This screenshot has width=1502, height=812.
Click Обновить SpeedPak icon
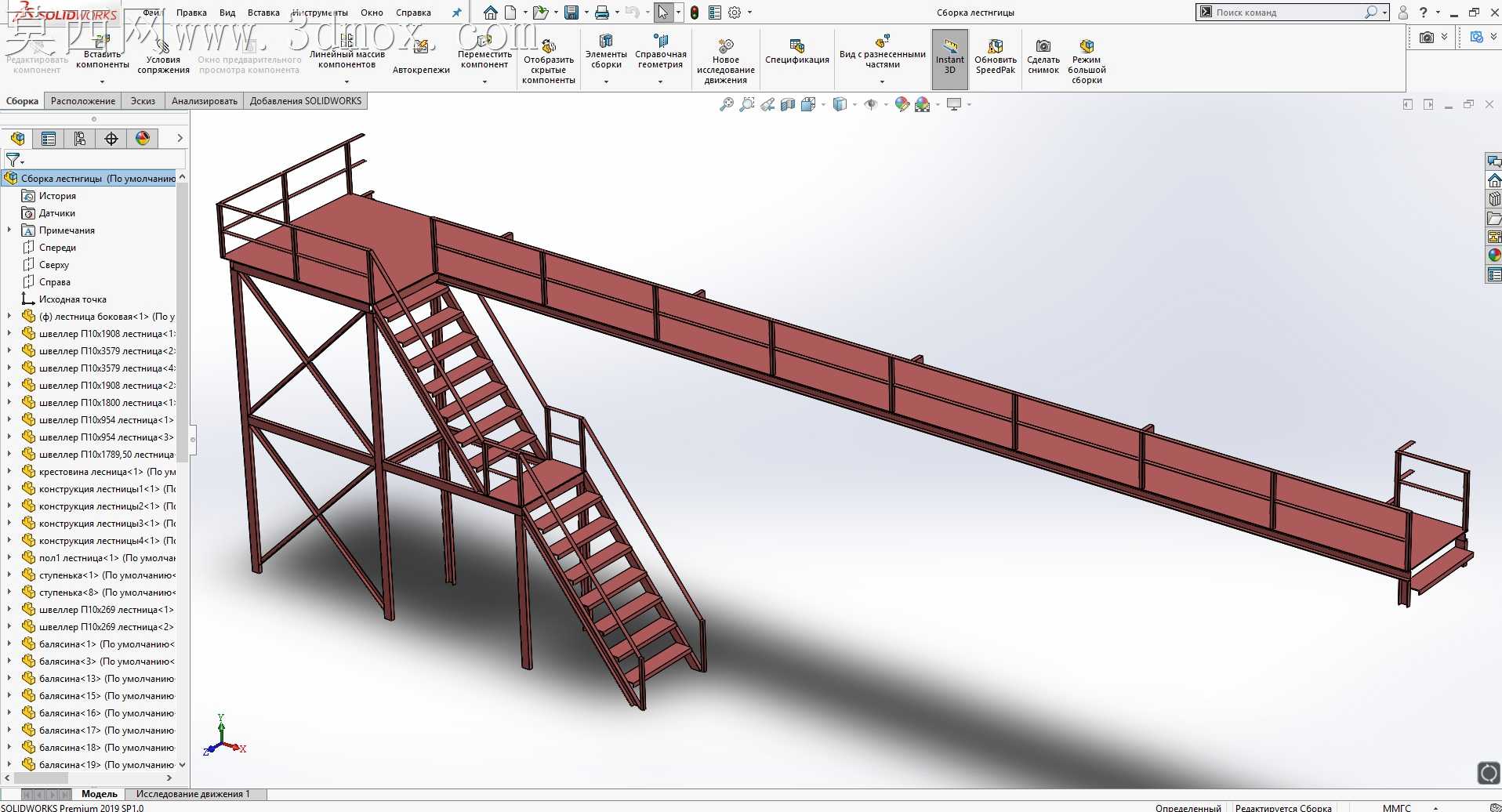(996, 57)
